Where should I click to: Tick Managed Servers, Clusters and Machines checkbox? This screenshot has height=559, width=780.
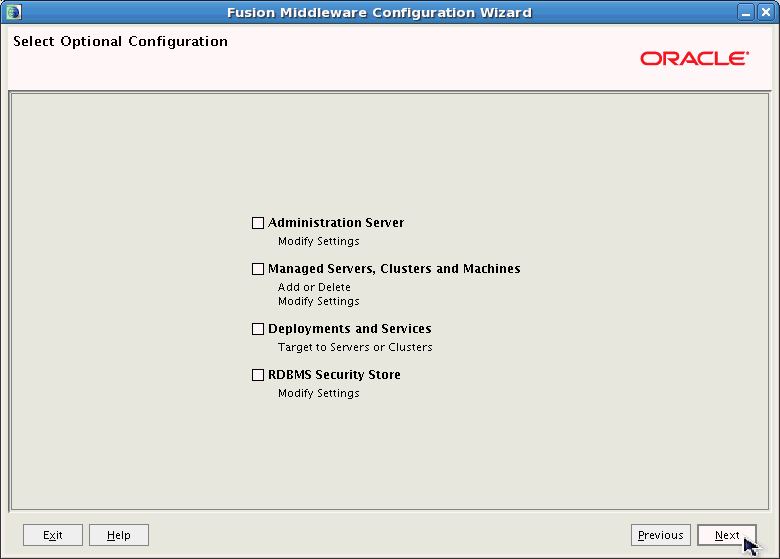point(258,269)
